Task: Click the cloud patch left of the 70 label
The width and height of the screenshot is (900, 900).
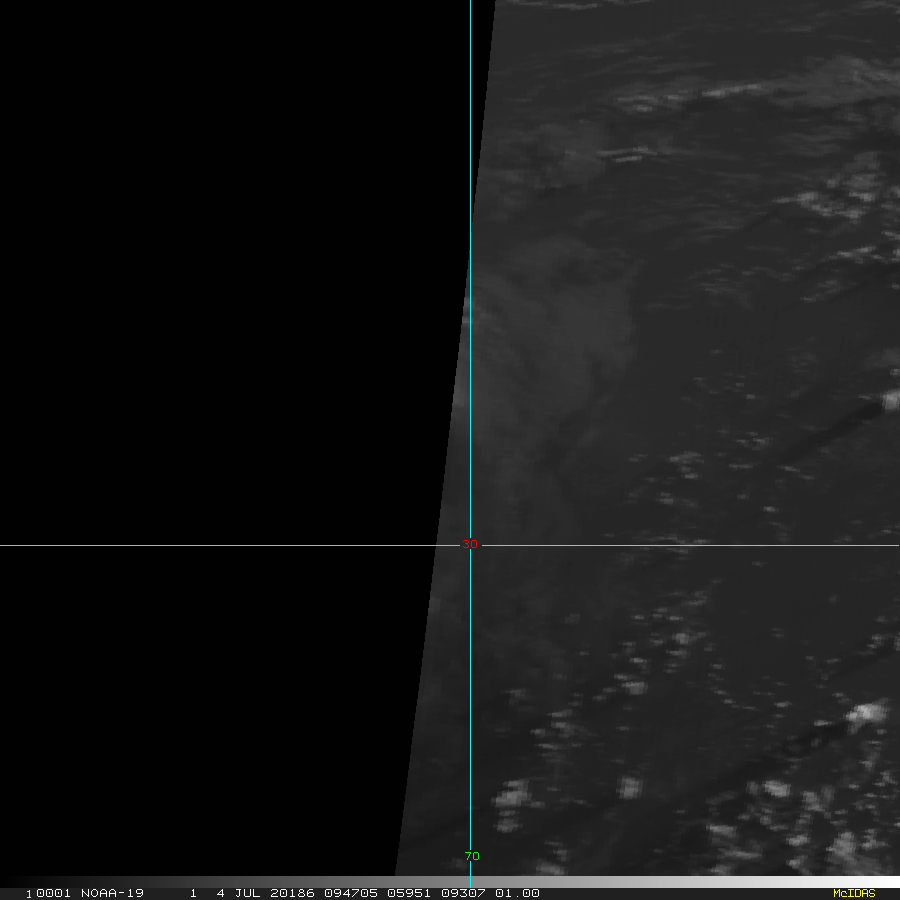Action: coord(511,795)
